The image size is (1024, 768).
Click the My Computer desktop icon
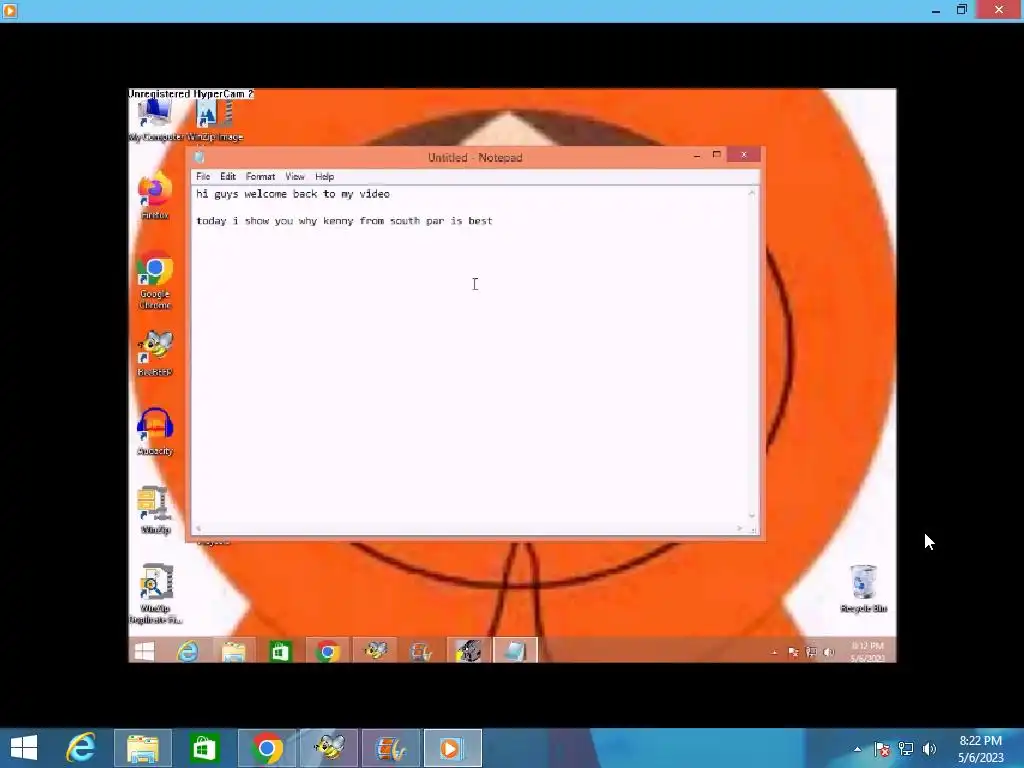(x=155, y=121)
